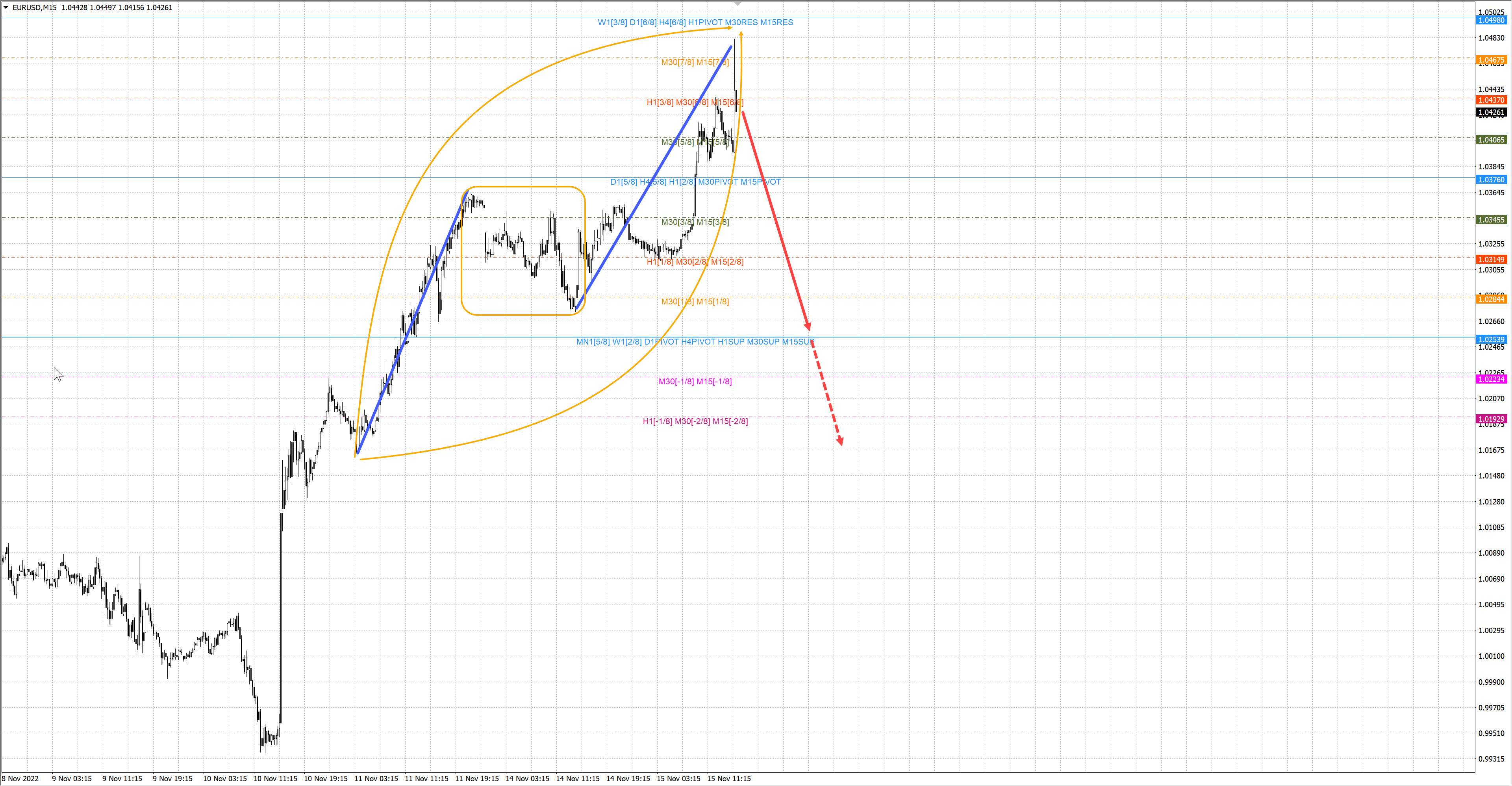Click the blue 1.03760 price tag
This screenshot has height=786, width=1512.
coord(1491,180)
